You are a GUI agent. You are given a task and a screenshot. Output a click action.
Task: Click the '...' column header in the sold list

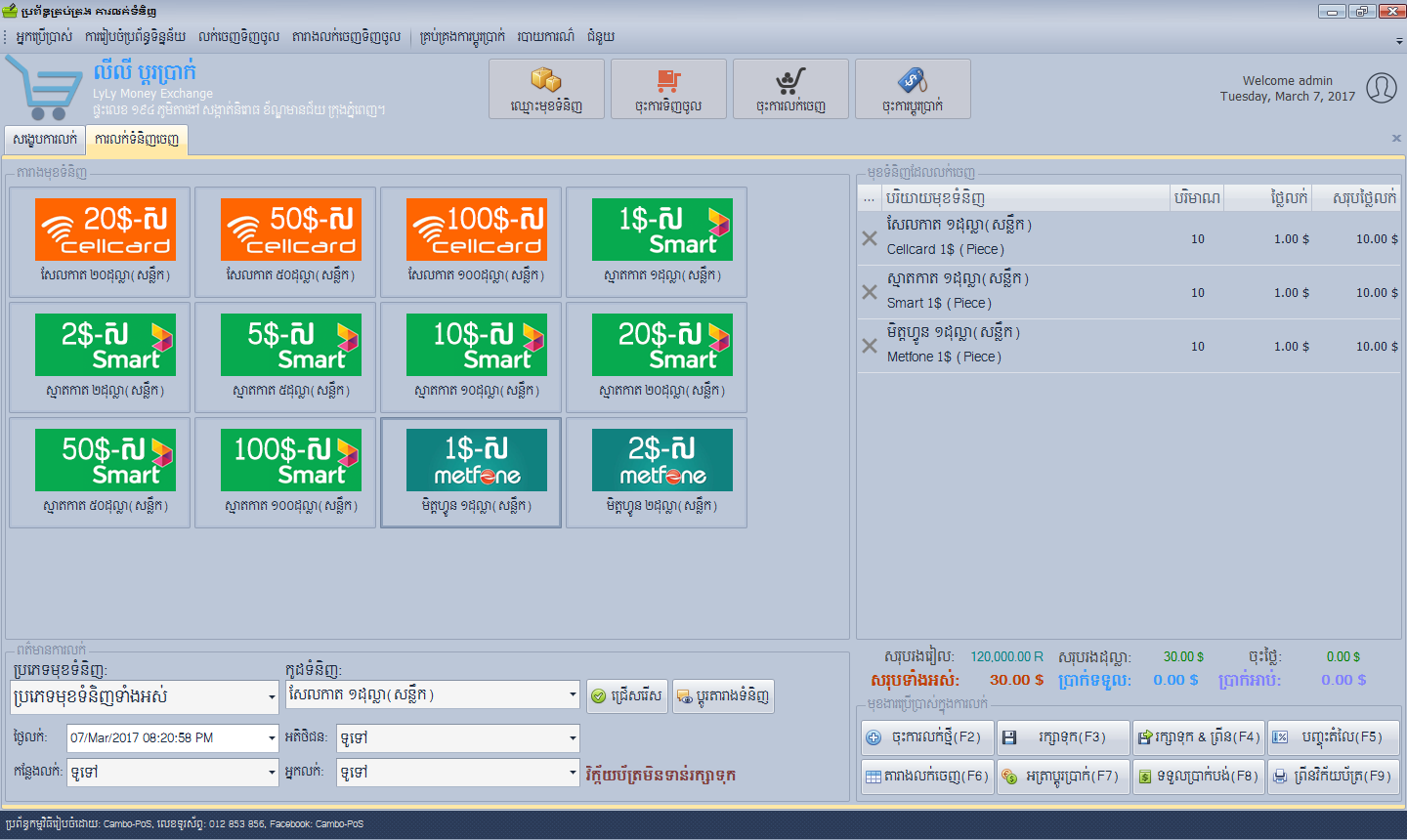[870, 198]
